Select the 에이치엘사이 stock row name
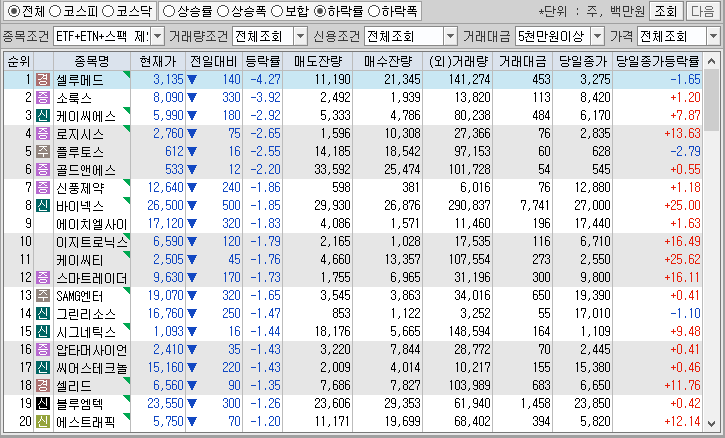725x438 pixels. coord(92,224)
